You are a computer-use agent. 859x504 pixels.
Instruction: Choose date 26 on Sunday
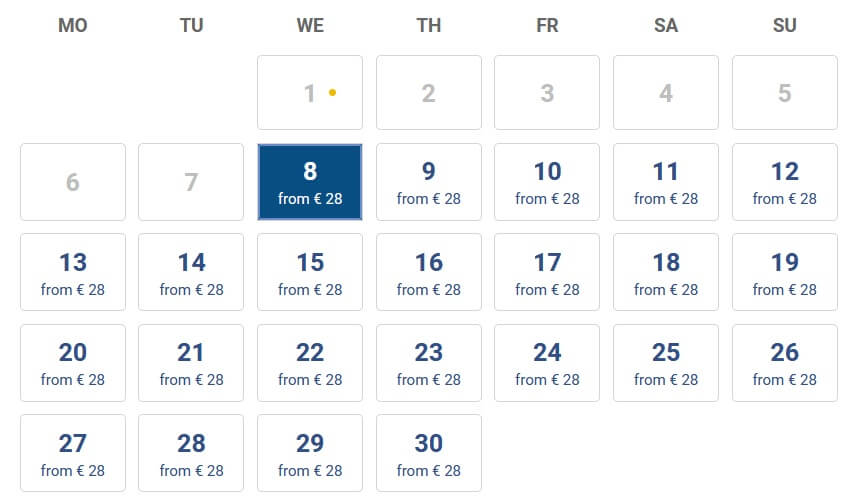(785, 362)
